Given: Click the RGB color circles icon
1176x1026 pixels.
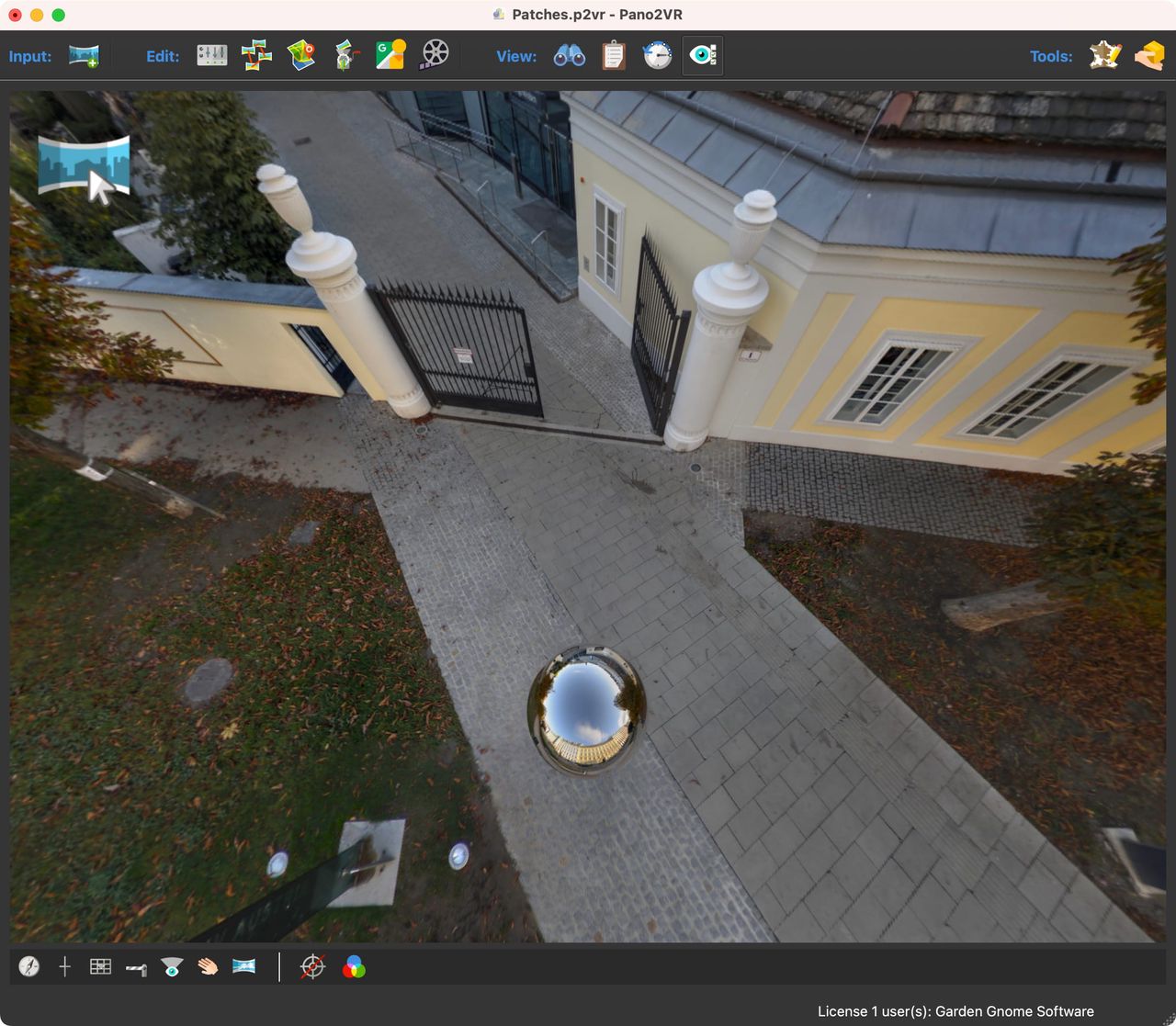Looking at the screenshot, I should (x=354, y=967).
